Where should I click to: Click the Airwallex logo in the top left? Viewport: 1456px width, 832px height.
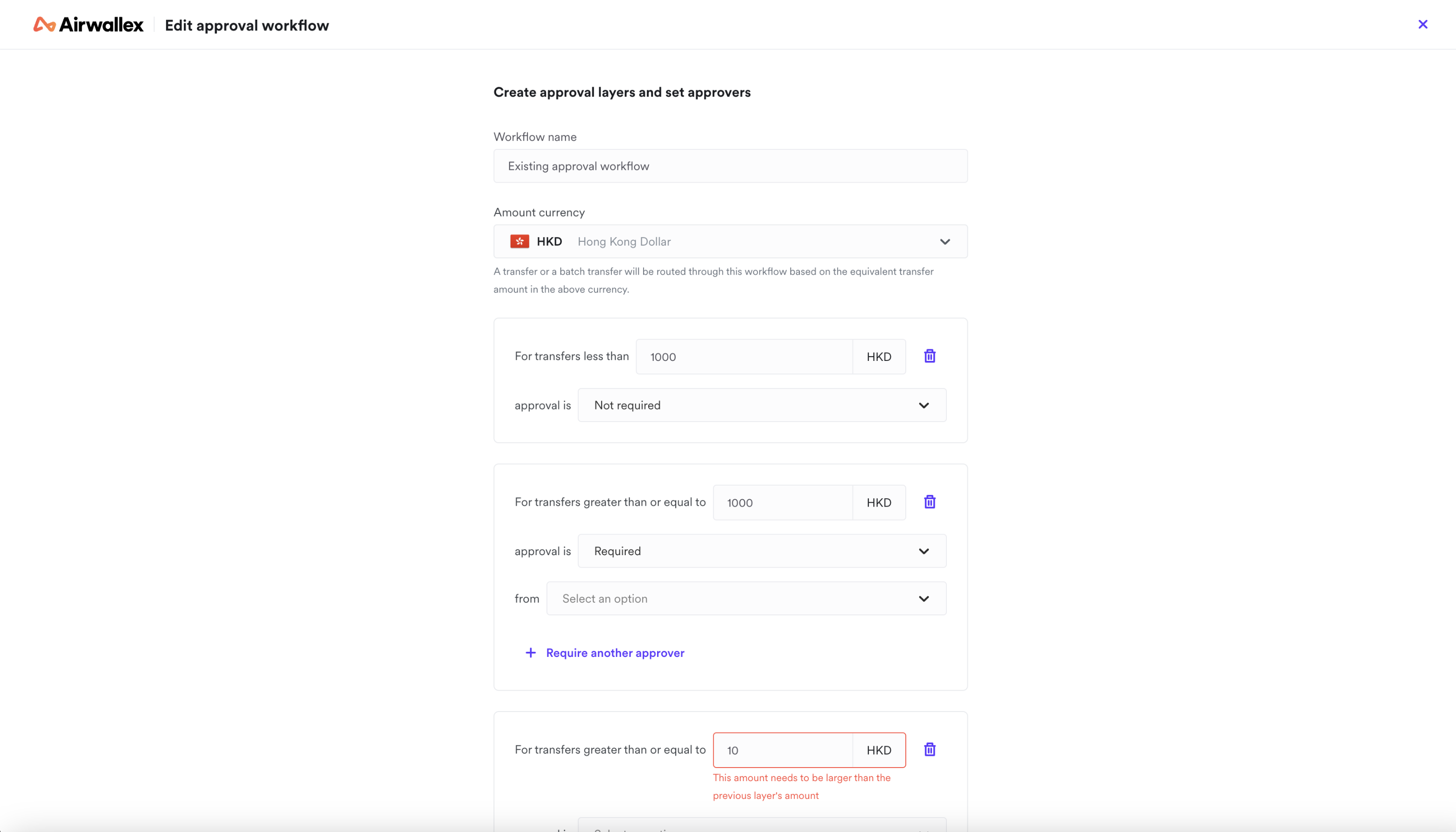[x=88, y=24]
